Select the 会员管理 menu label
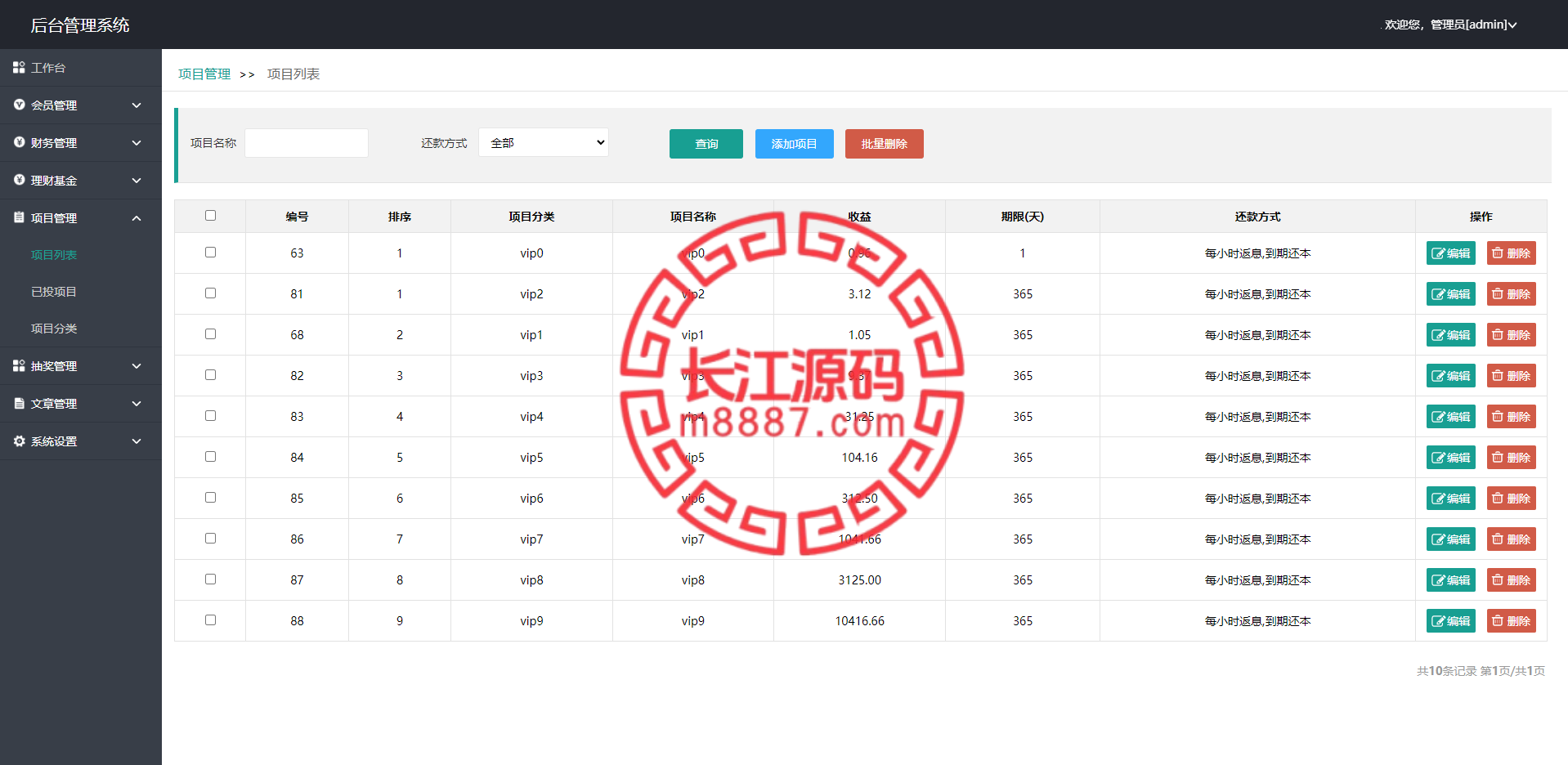The image size is (1568, 765). point(54,105)
